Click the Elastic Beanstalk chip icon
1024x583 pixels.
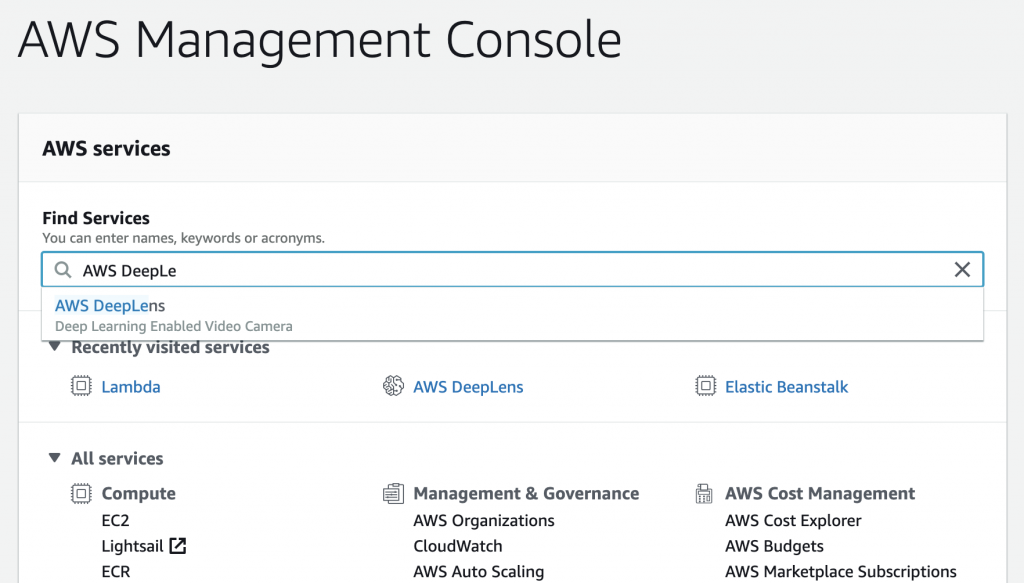pos(705,386)
